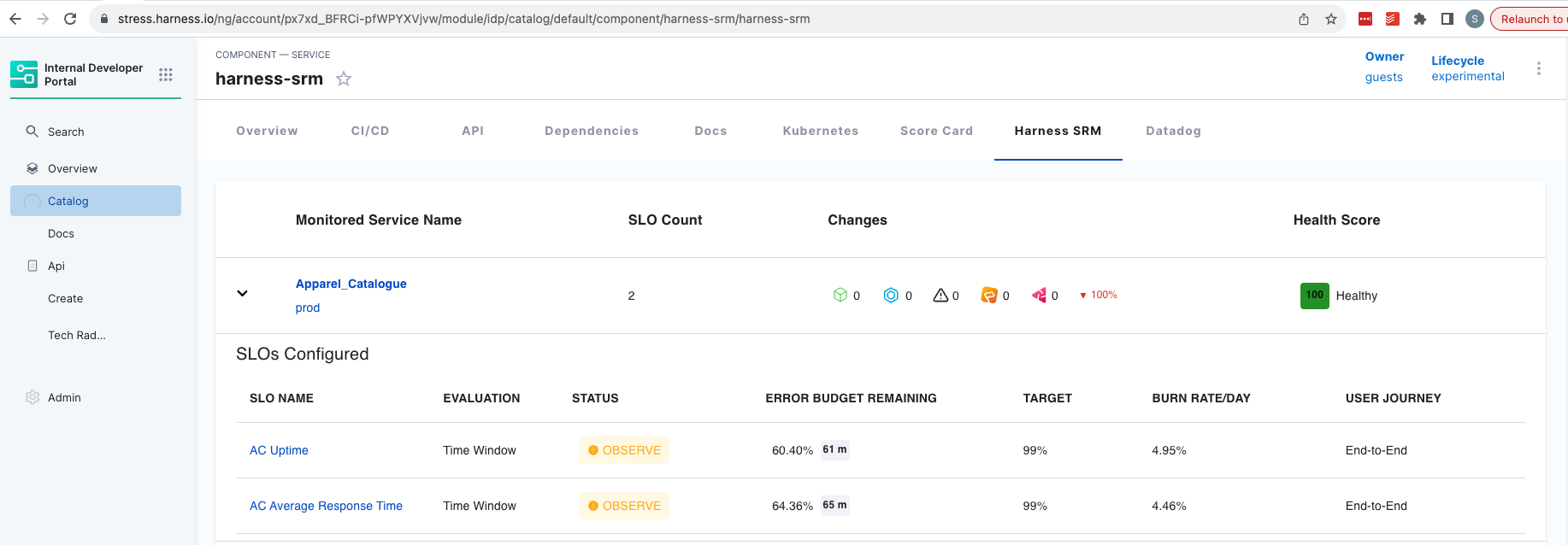1568x545 pixels.
Task: Click the triangle alert changes icon
Action: [940, 296]
